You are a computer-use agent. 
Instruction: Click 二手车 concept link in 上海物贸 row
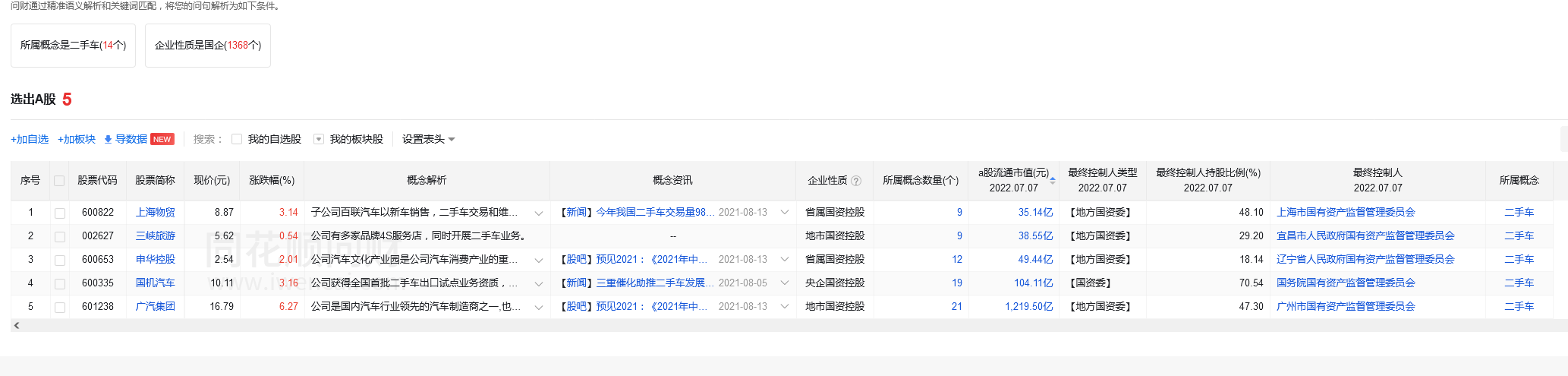click(1519, 213)
